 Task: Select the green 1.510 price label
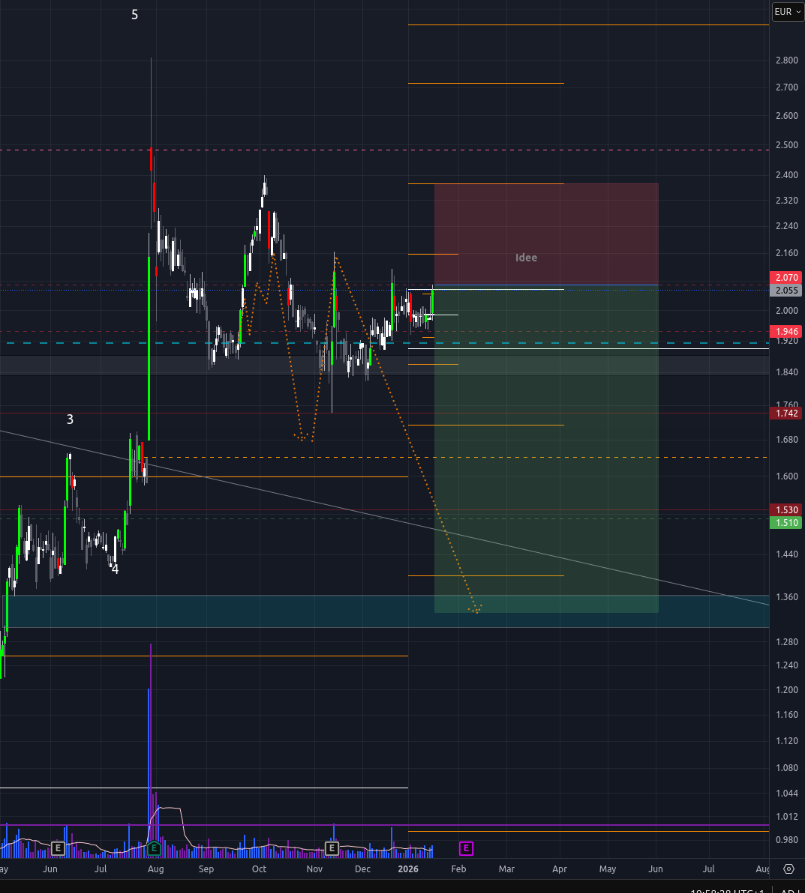(786, 522)
